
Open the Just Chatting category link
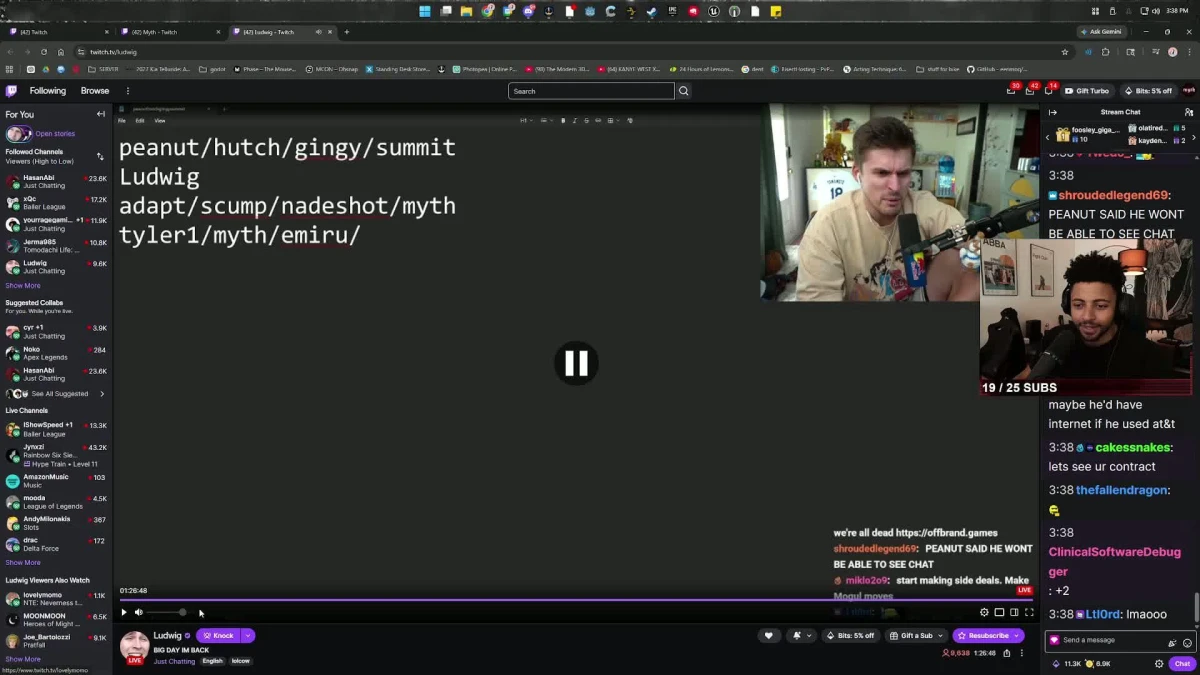tap(174, 661)
